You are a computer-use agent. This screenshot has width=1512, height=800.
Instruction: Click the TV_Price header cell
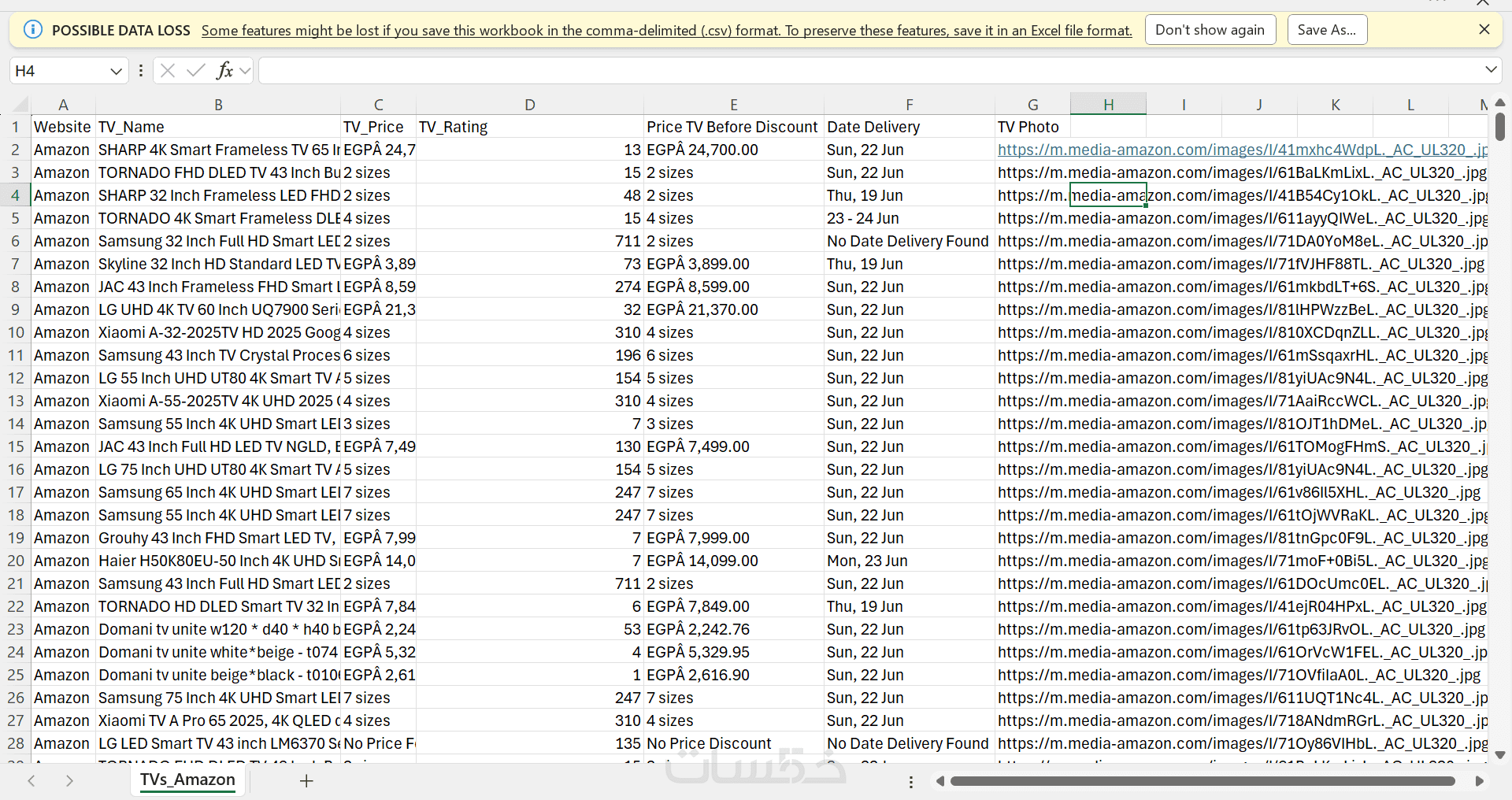379,127
